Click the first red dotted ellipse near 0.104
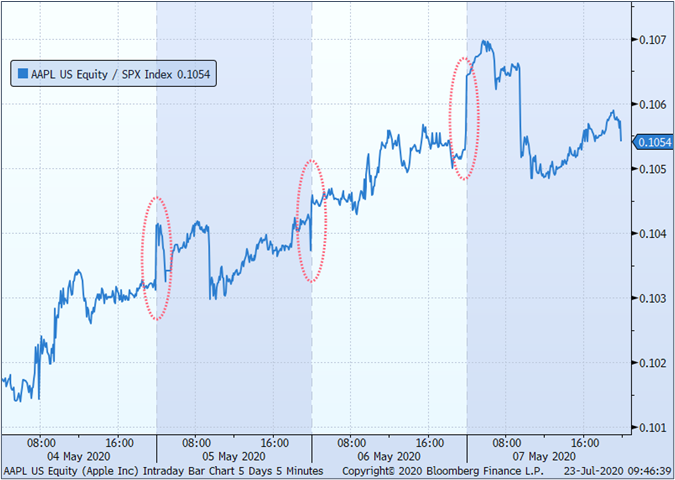The height and width of the screenshot is (480, 675). tap(155, 258)
